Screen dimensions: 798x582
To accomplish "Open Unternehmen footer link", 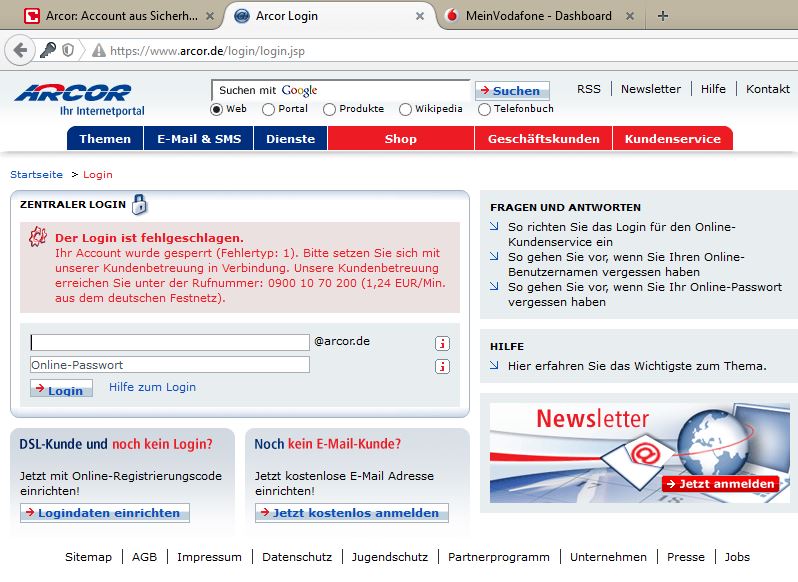I will (x=608, y=557).
